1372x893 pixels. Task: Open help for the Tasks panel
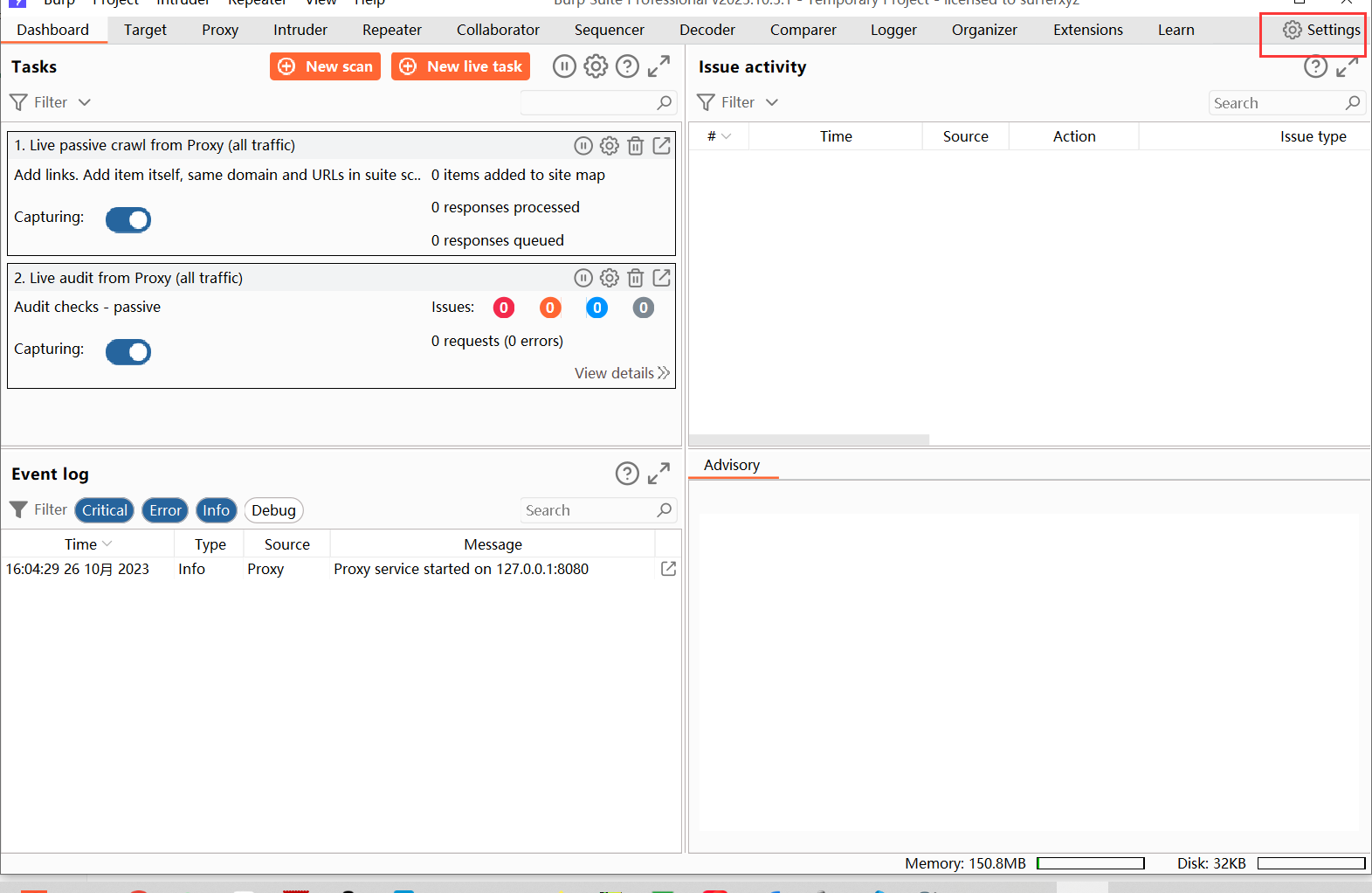627,66
